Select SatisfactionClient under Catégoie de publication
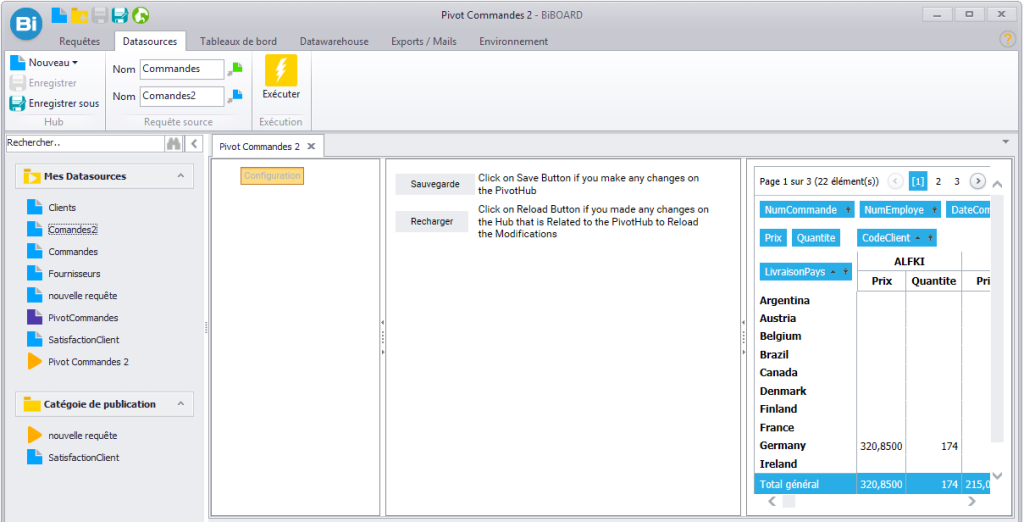This screenshot has height=522, width=1024. point(84,458)
